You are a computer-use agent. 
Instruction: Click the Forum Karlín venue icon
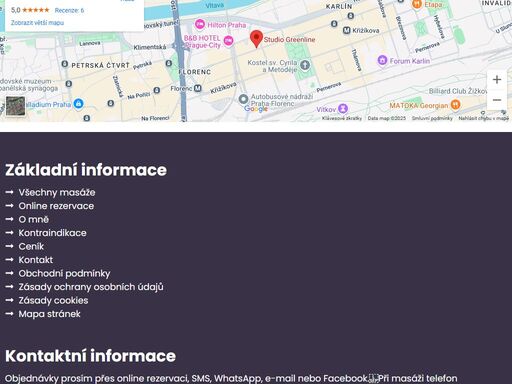382,60
